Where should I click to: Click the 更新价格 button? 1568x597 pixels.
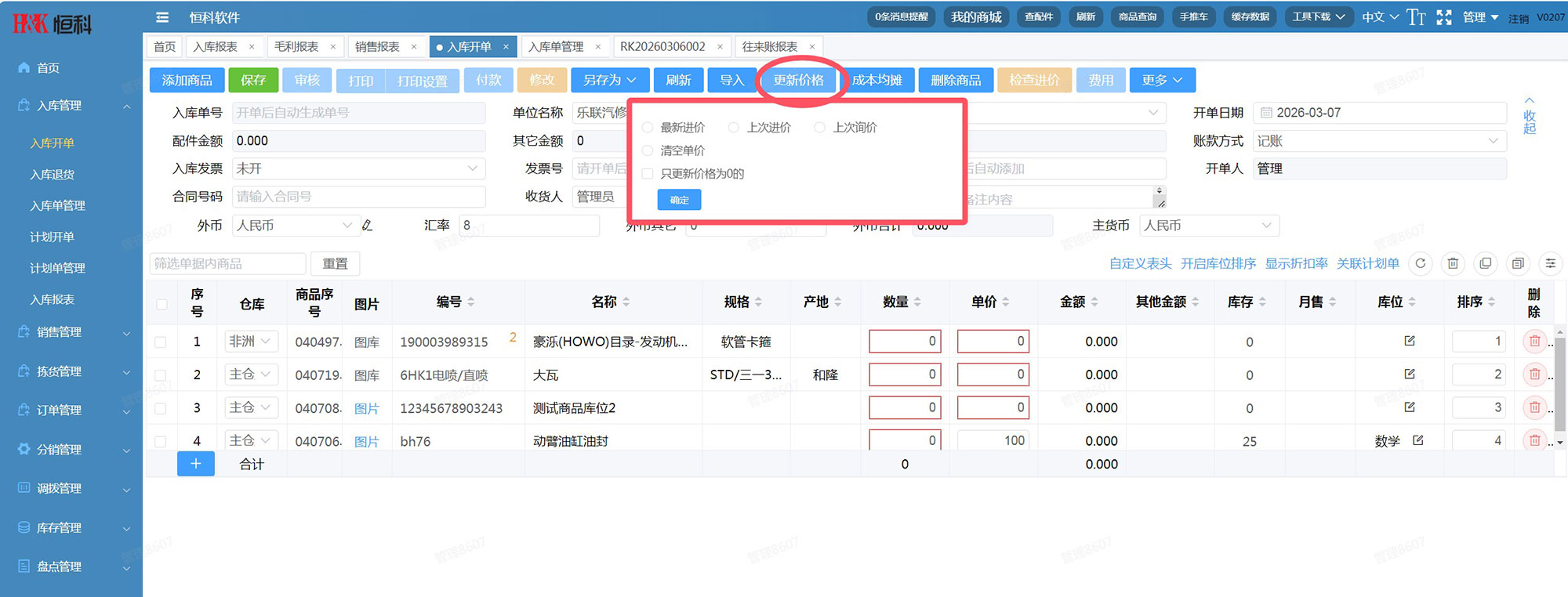click(799, 80)
